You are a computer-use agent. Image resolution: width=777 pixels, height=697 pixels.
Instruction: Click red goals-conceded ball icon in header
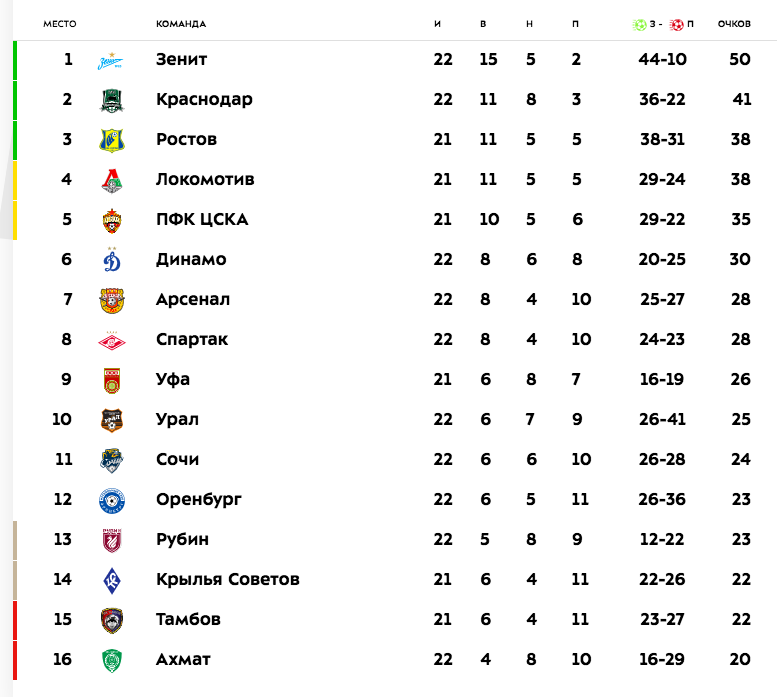tap(676, 24)
